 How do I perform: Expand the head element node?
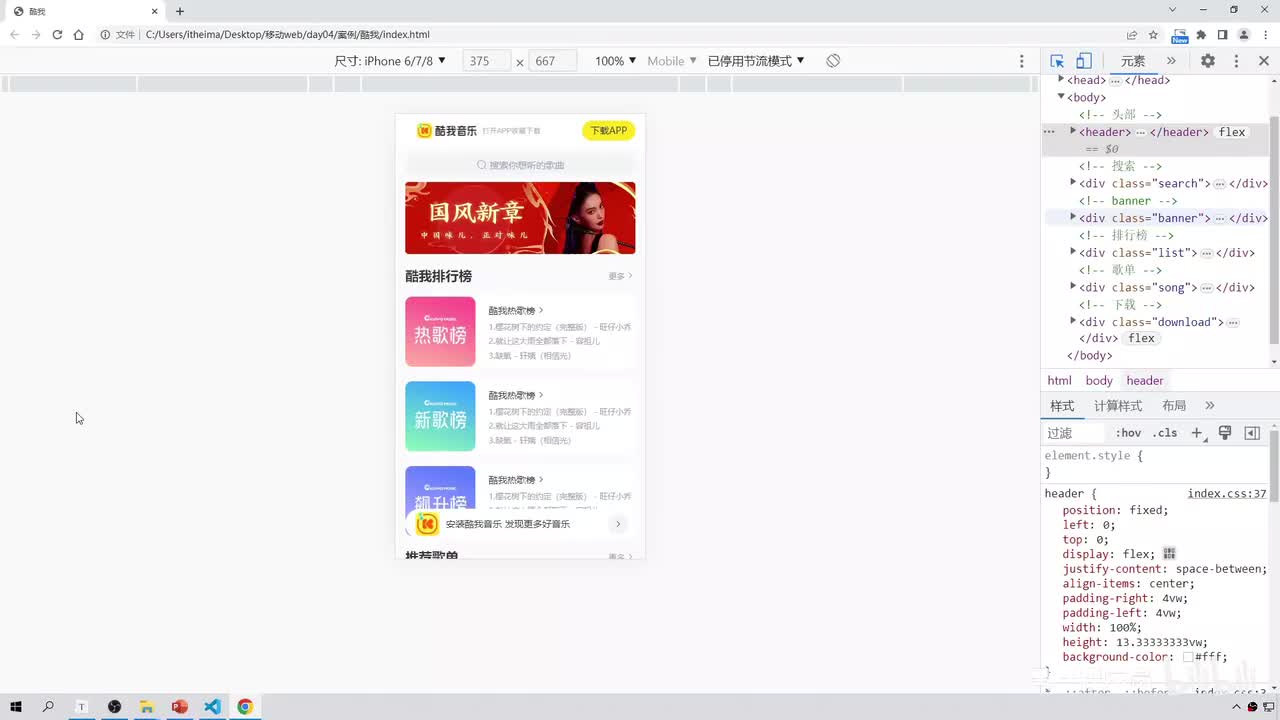click(x=1061, y=79)
